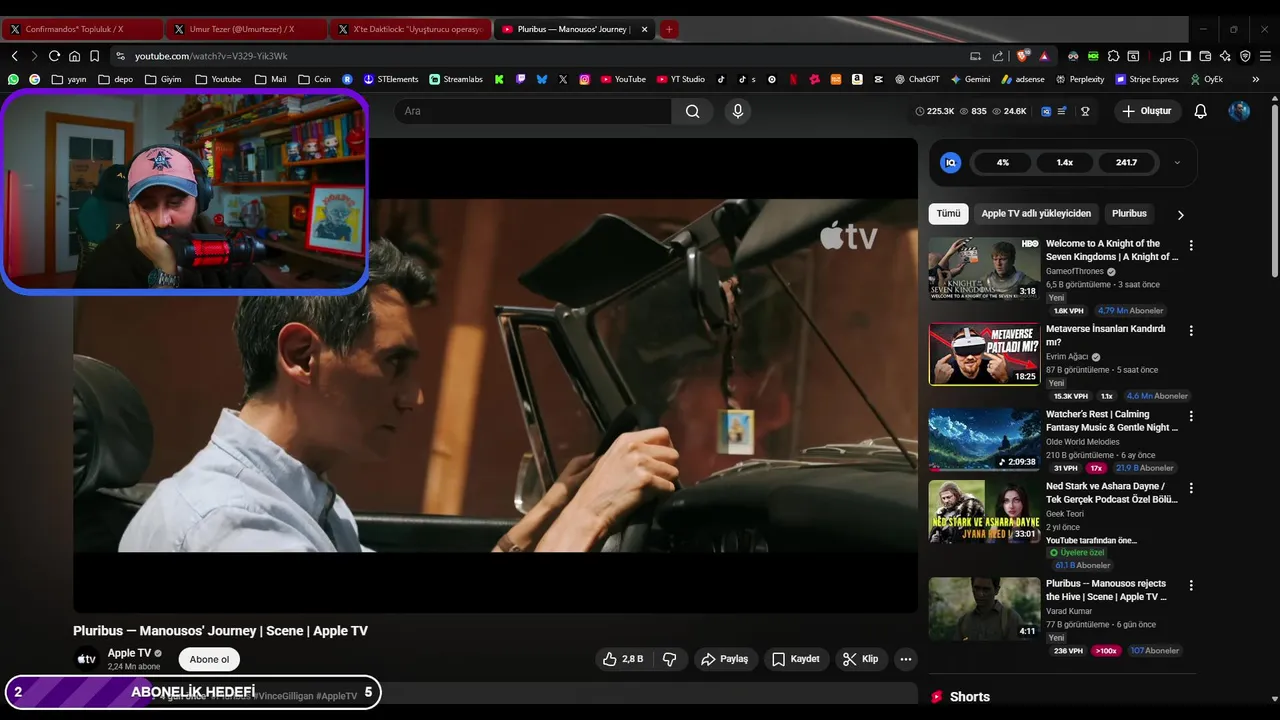Screen dimensions: 1280x720
Task: Open a new browser tab
Action: pyautogui.click(x=669, y=29)
